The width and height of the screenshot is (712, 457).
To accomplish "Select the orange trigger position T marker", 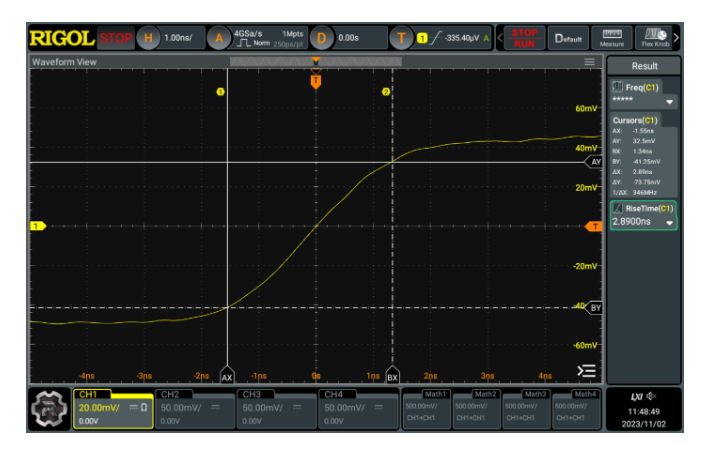I will (316, 81).
